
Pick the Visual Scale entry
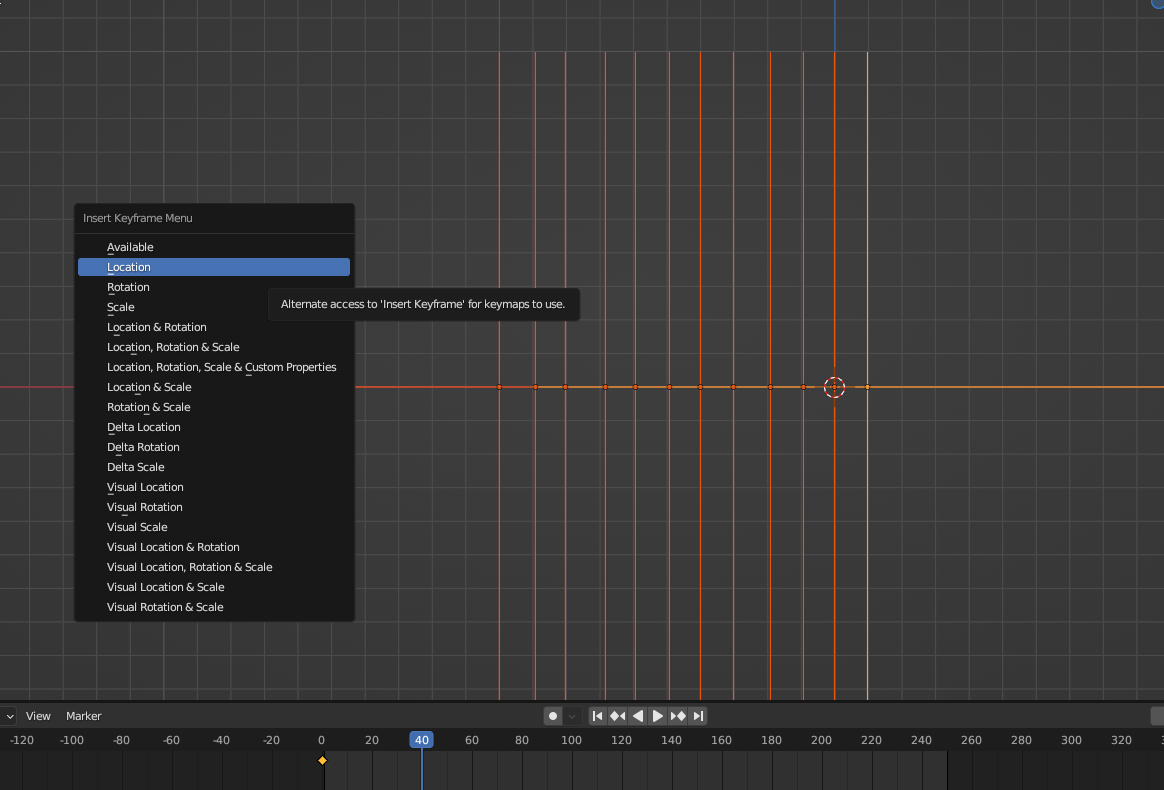tap(214, 527)
